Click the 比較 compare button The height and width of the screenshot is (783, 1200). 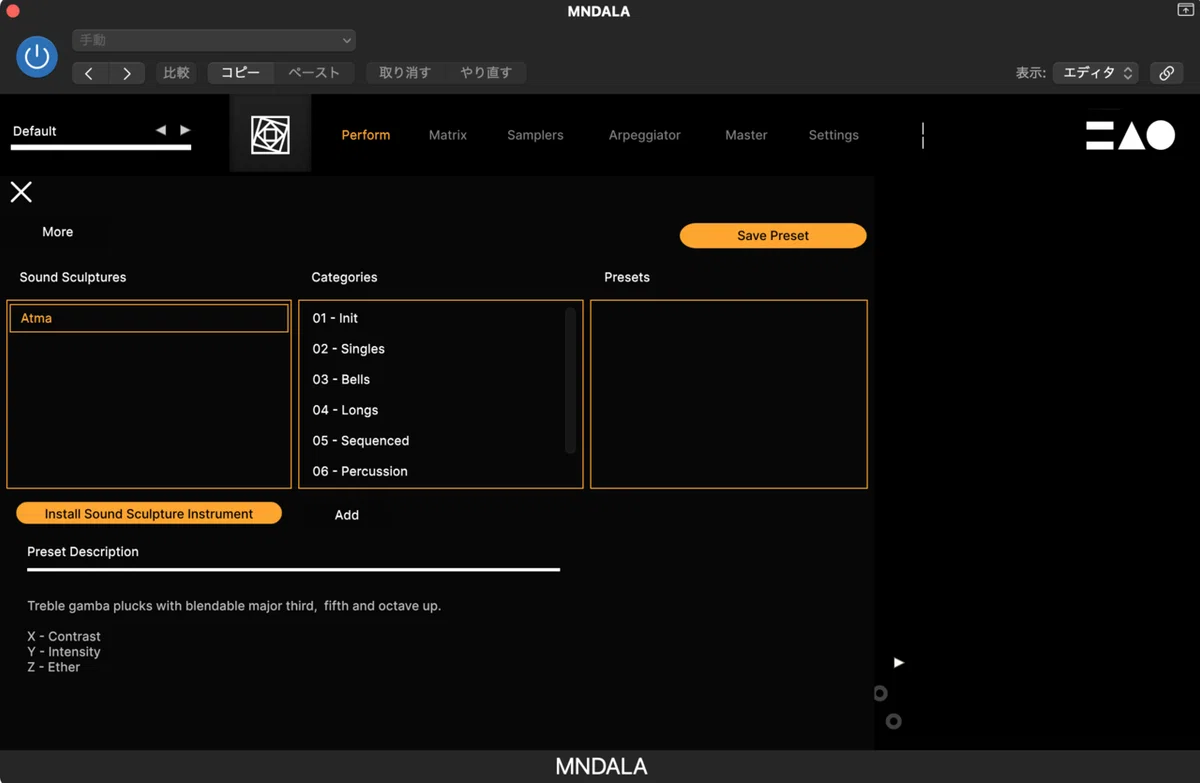click(176, 73)
